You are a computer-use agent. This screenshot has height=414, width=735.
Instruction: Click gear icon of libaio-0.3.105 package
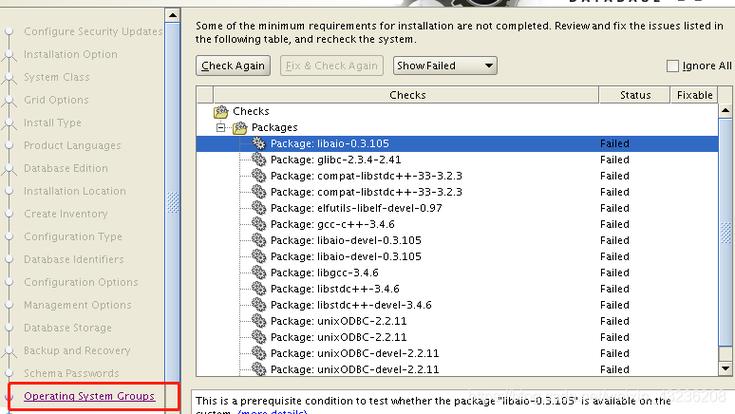259,143
